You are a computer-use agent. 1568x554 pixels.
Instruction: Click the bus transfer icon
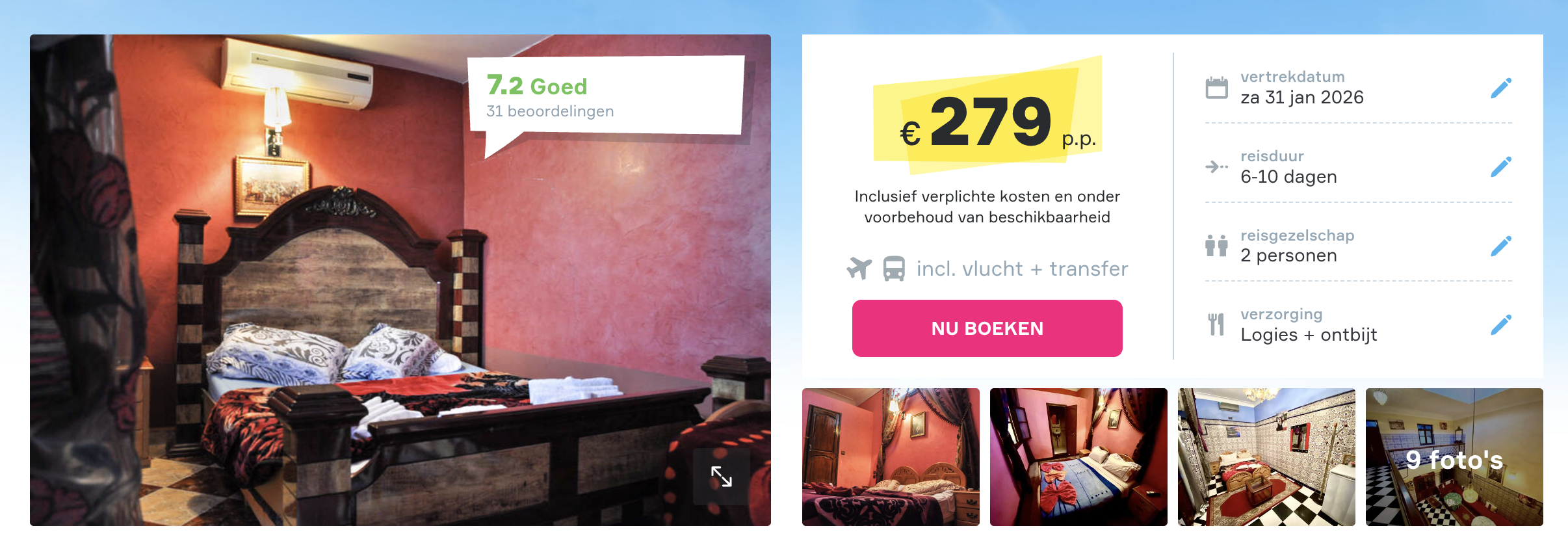894,269
